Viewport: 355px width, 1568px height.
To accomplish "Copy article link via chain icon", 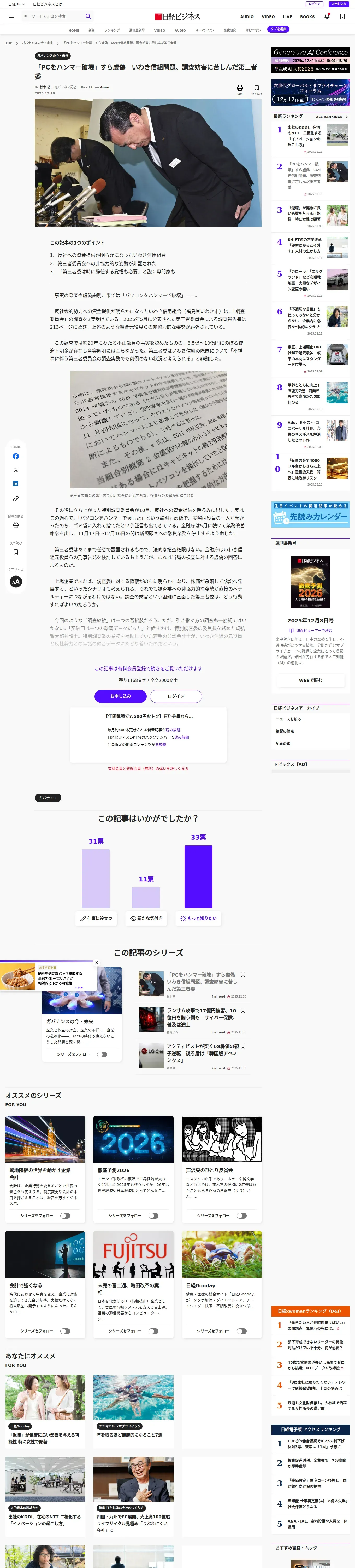I will pyautogui.click(x=16, y=499).
